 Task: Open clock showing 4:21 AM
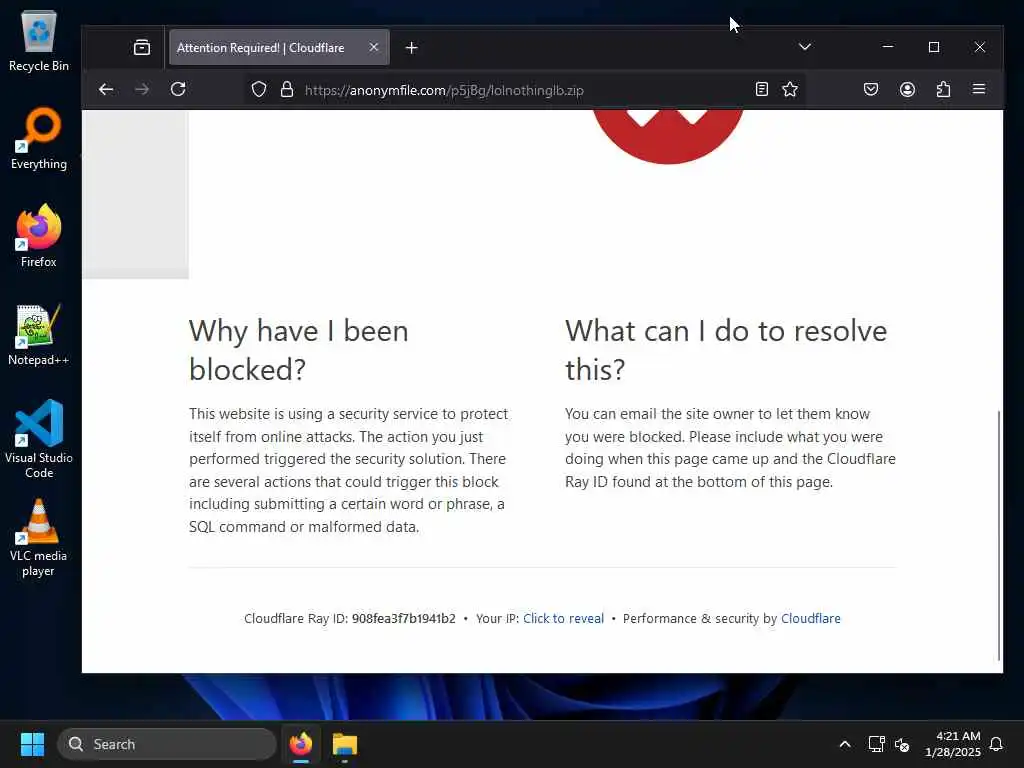point(952,744)
